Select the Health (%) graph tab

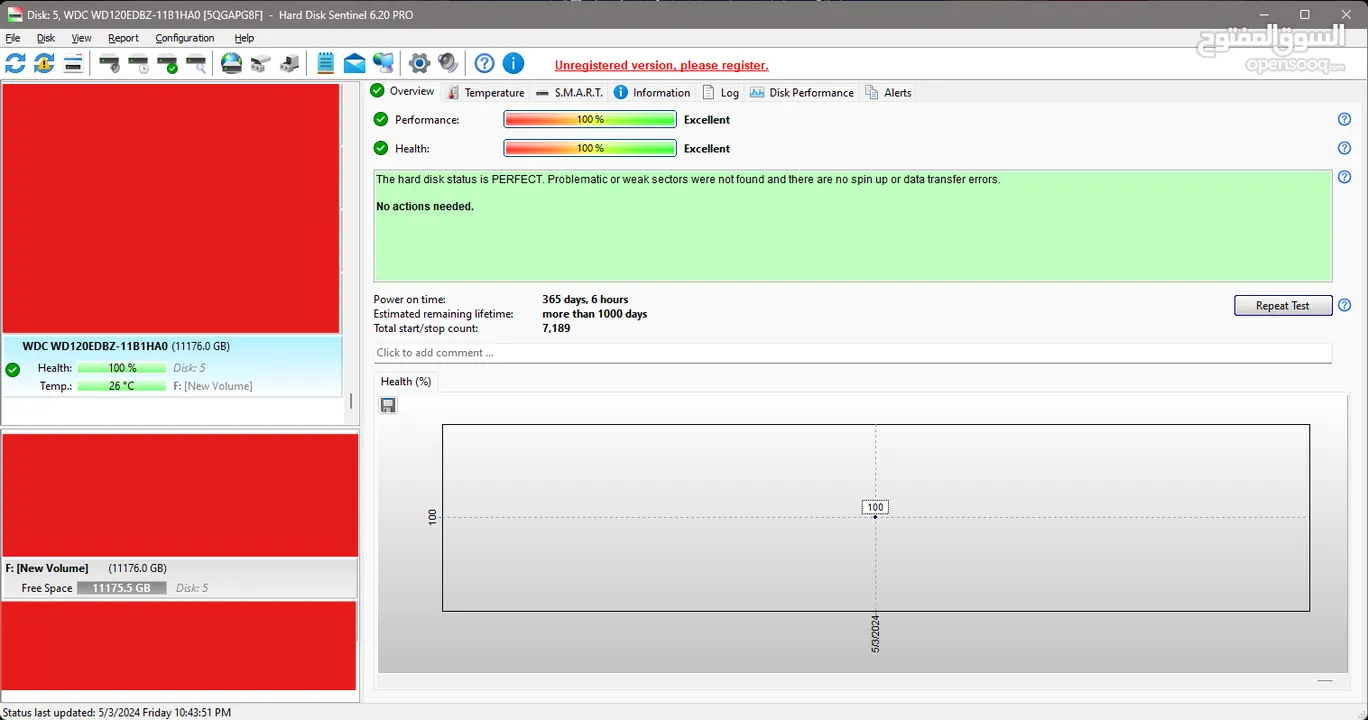(406, 381)
